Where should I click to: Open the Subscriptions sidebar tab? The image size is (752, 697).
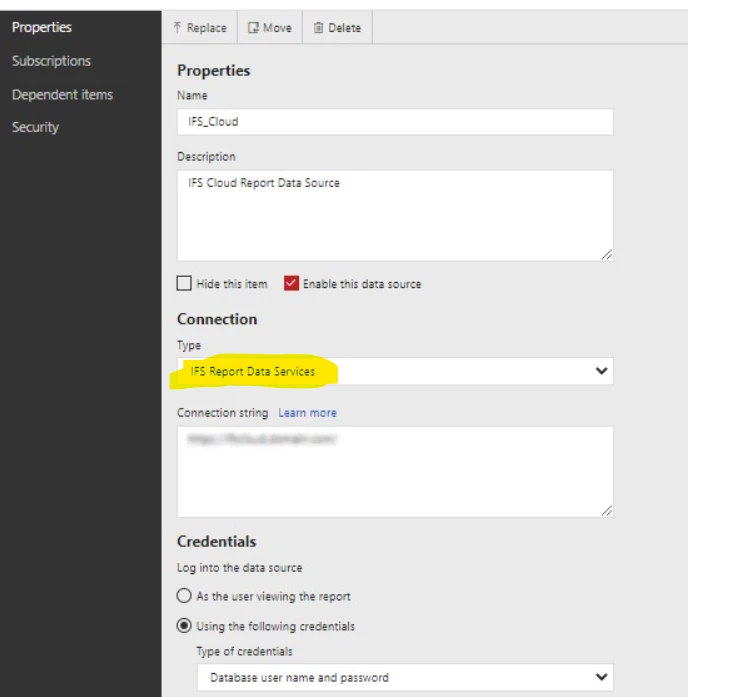[x=51, y=61]
